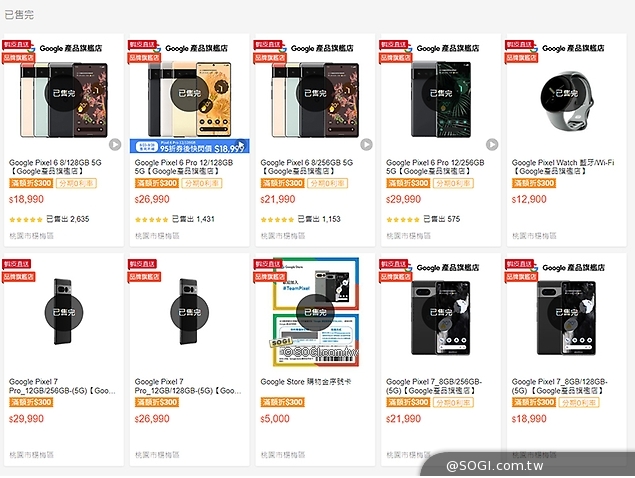
Task: Click the 已售完 section heading
Action: [18, 12]
